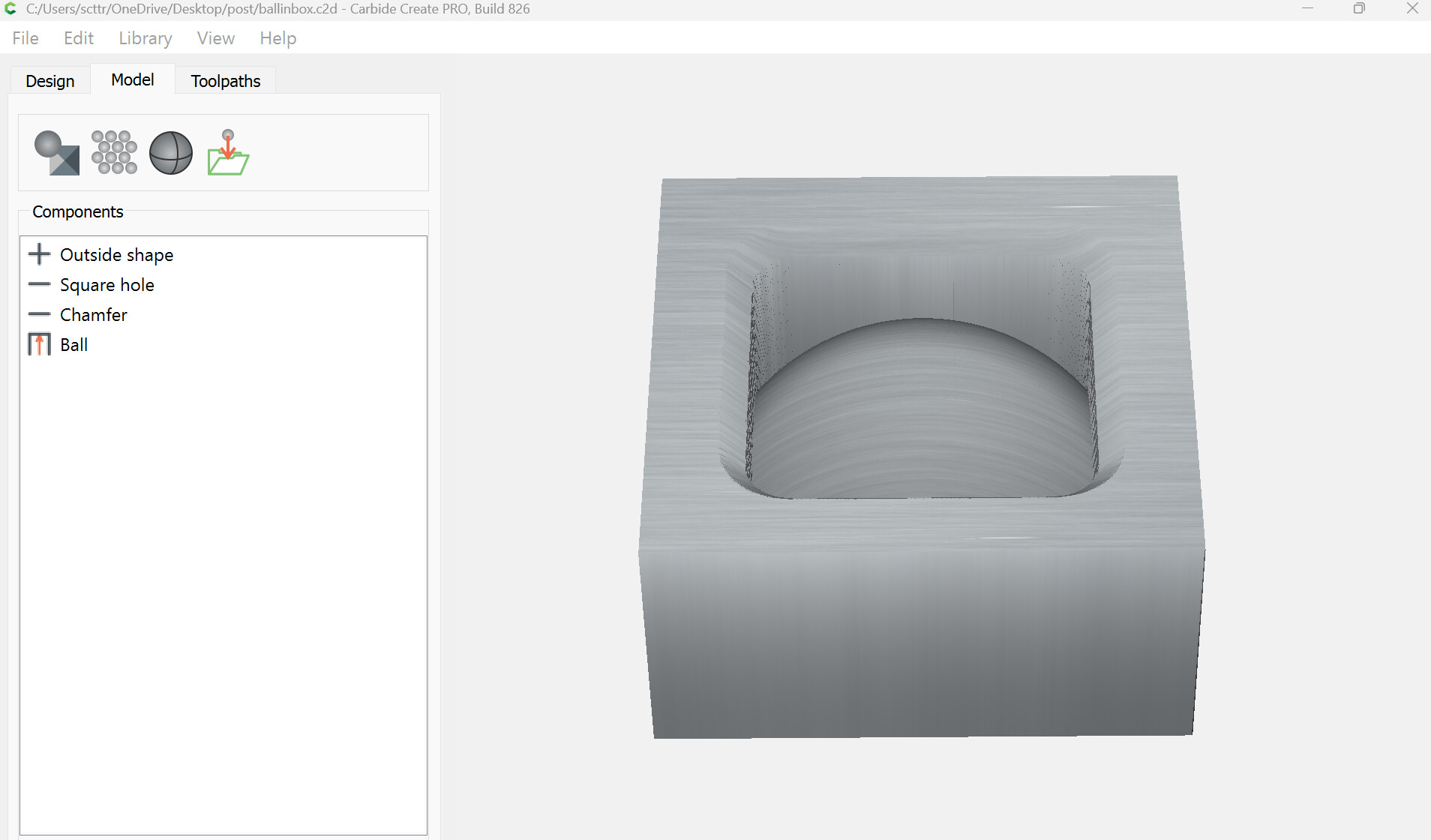Click the texture component icon with multiple spheres
Viewport: 1431px width, 840px height.
(x=114, y=153)
